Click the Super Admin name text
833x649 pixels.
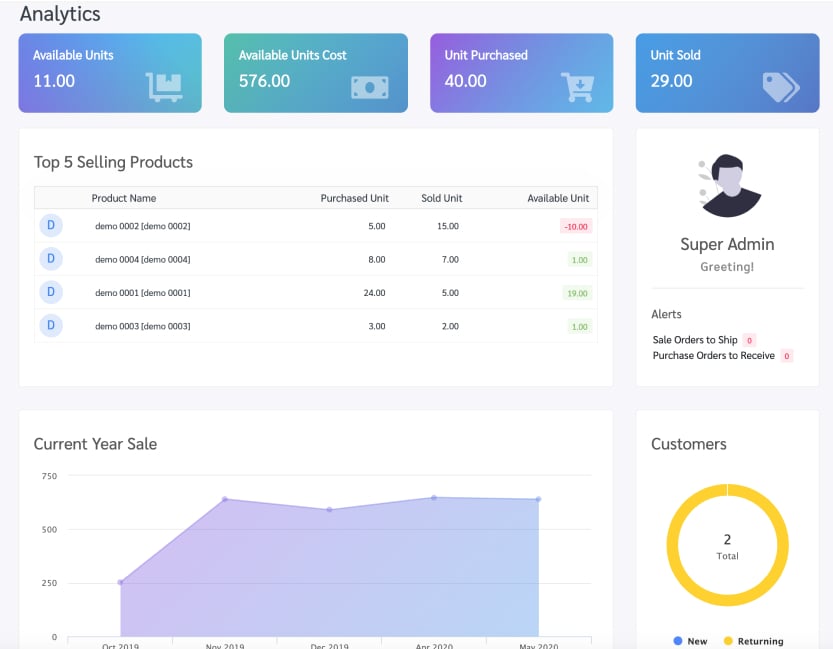727,244
